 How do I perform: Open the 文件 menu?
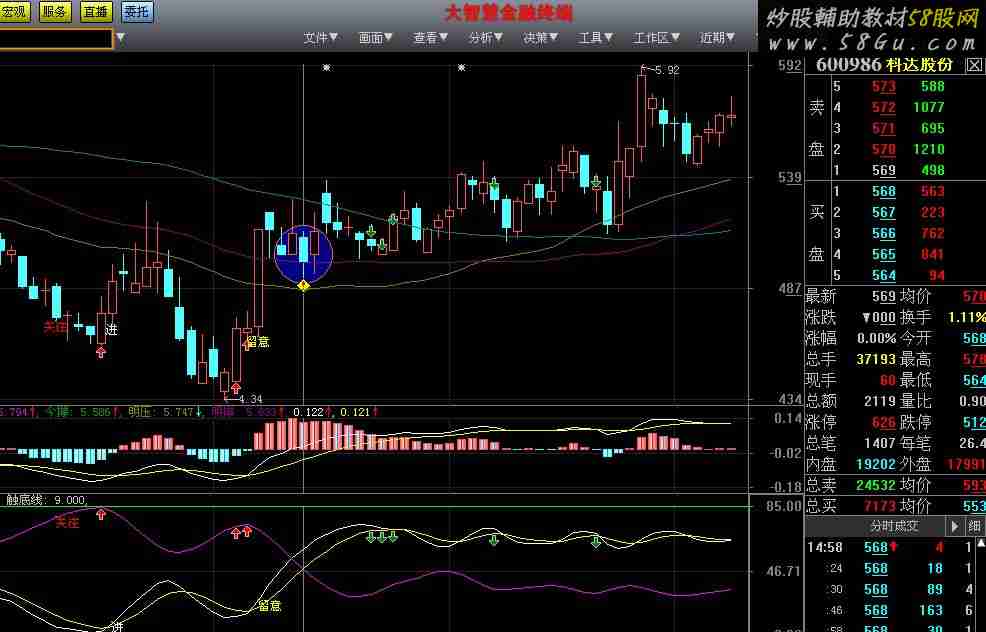point(321,38)
